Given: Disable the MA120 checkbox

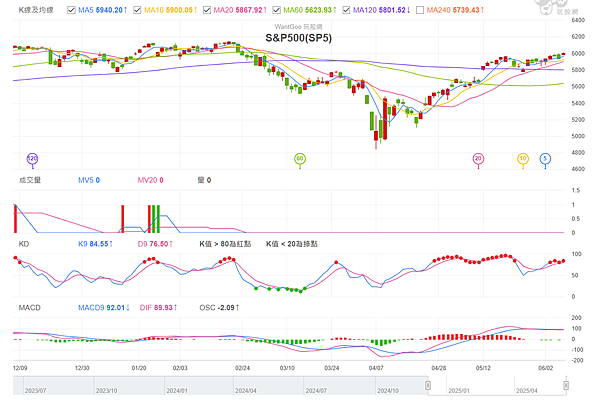Looking at the screenshot, I should pos(346,10).
